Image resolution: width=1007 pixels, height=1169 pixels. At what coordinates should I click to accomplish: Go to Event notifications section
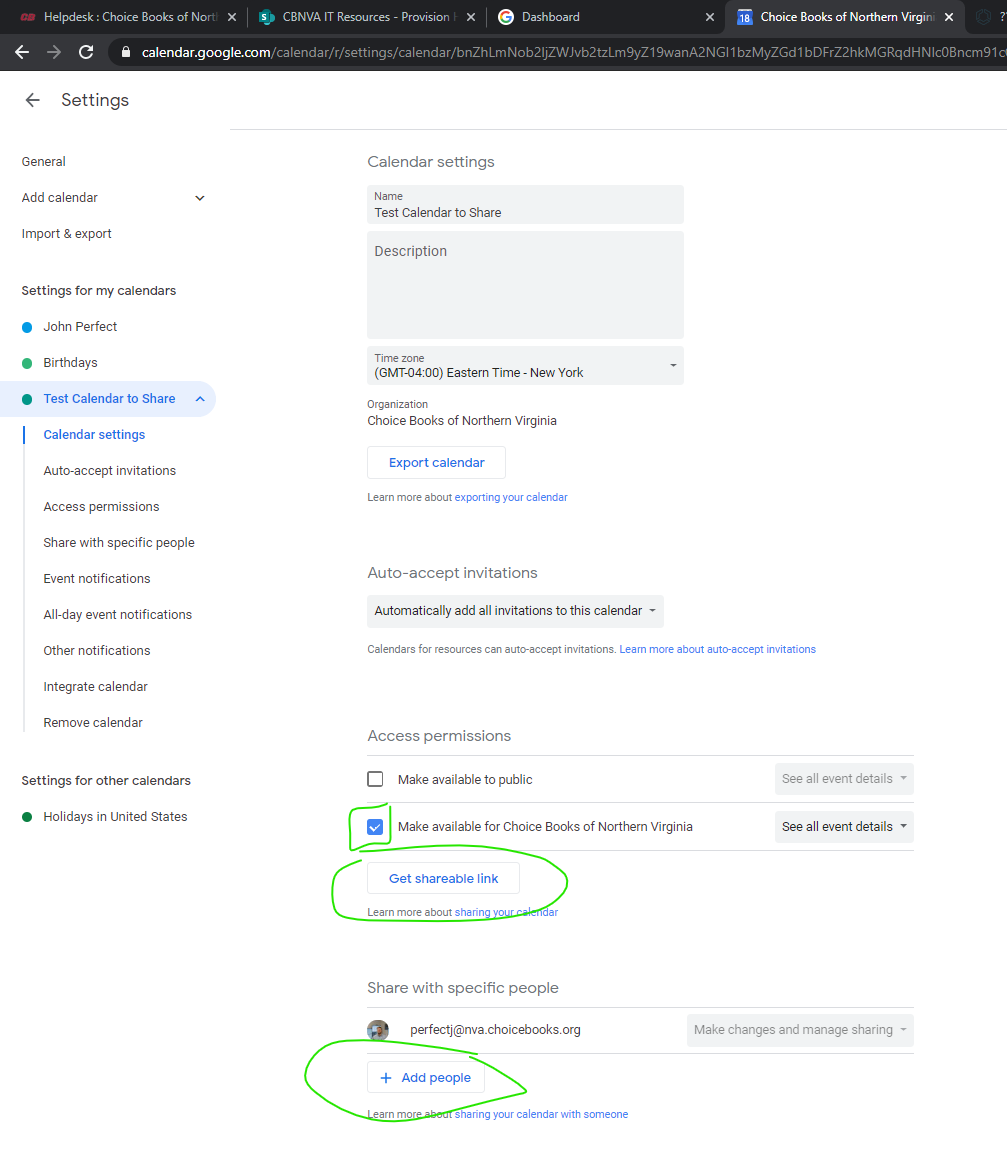pos(97,579)
